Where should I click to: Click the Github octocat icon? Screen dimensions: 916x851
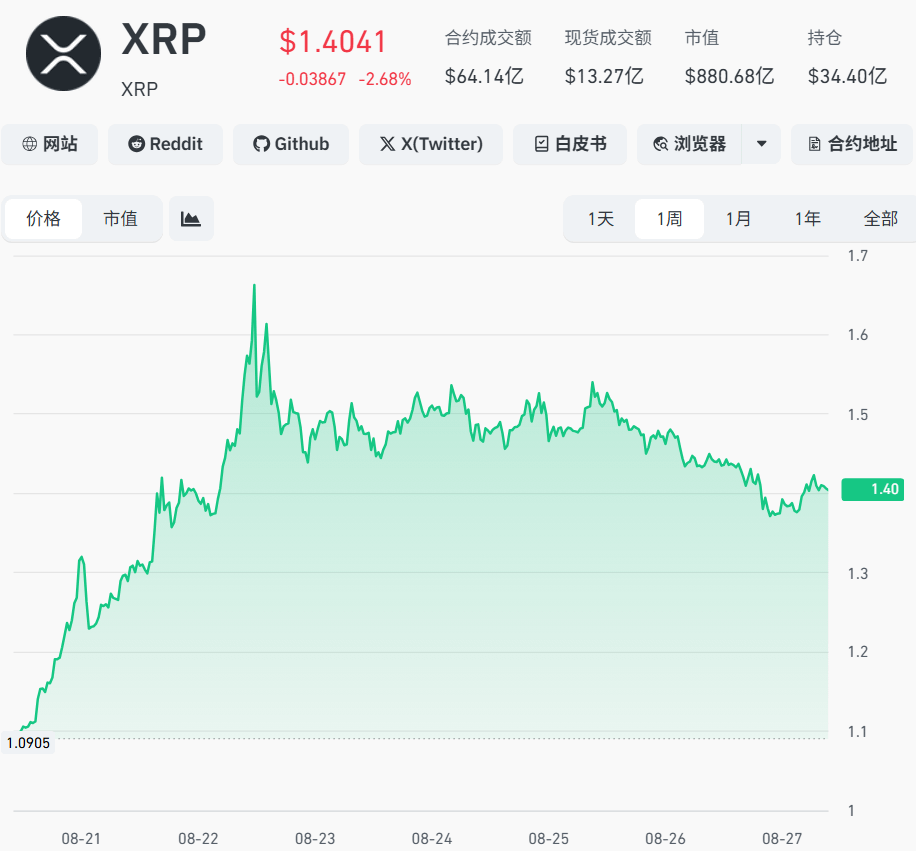(261, 144)
